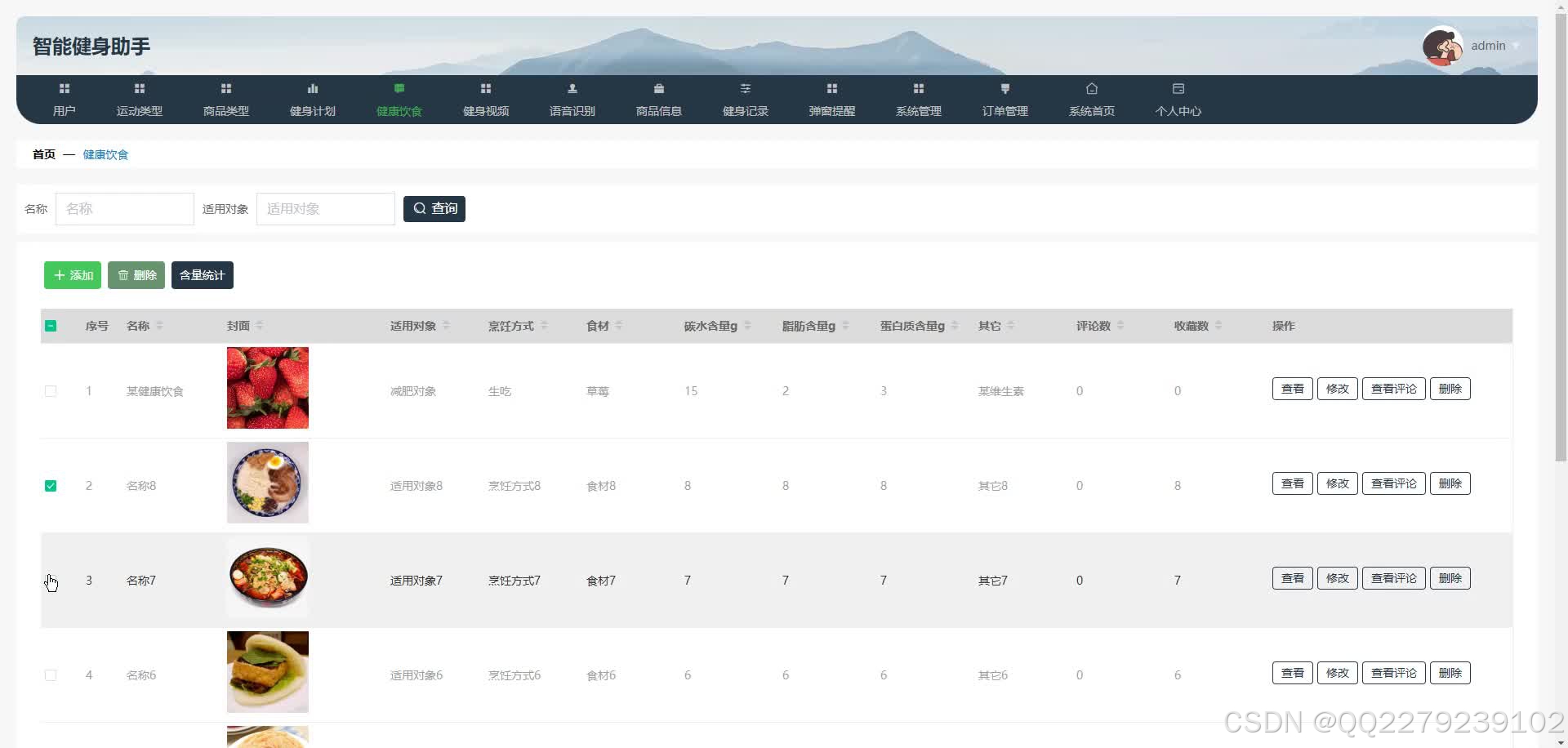
Task: Open the burger cover in row 名称6
Action: pyautogui.click(x=268, y=672)
